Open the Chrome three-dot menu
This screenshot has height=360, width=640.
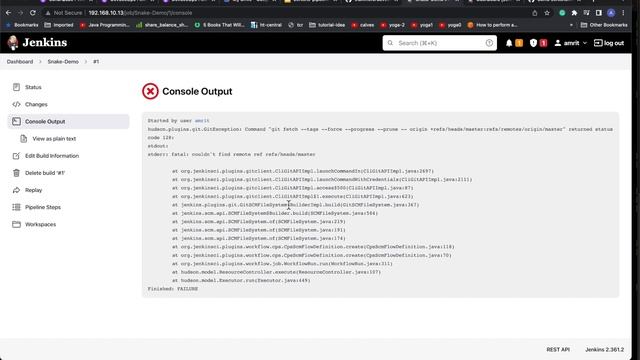tap(623, 13)
